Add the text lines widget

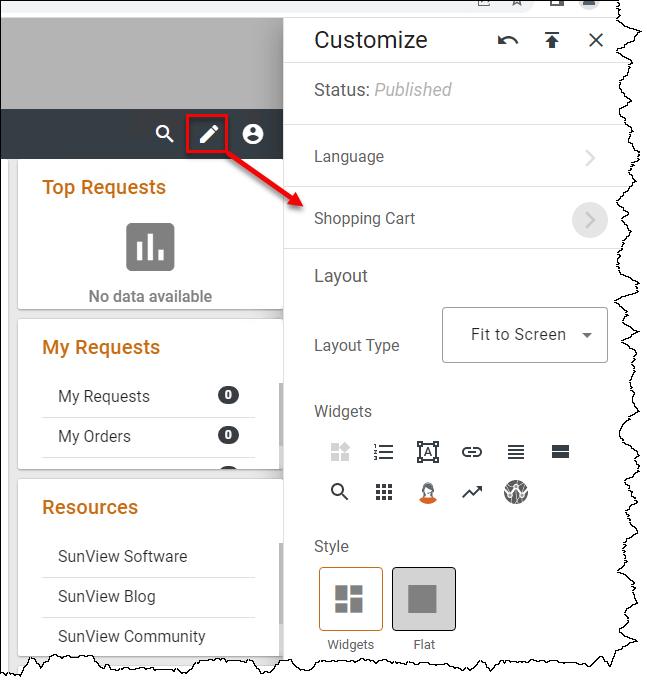point(516,452)
